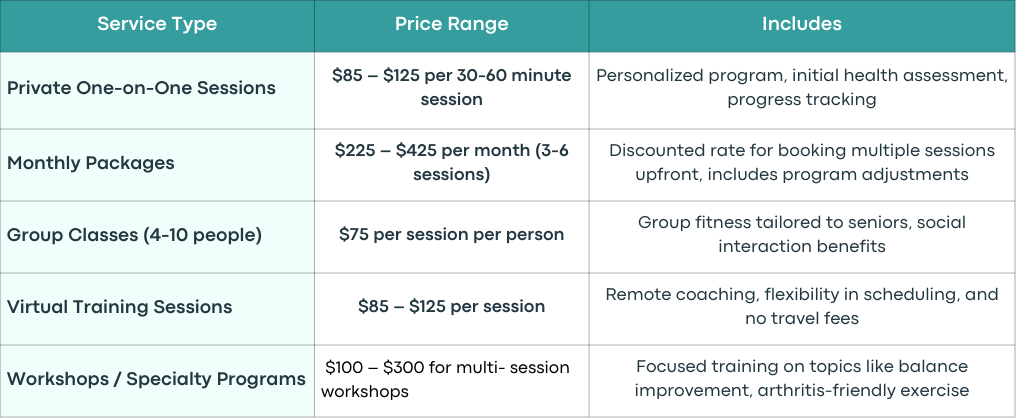Click the Virtual Training Sessions label
The width and height of the screenshot is (1016, 418).
click(x=119, y=307)
